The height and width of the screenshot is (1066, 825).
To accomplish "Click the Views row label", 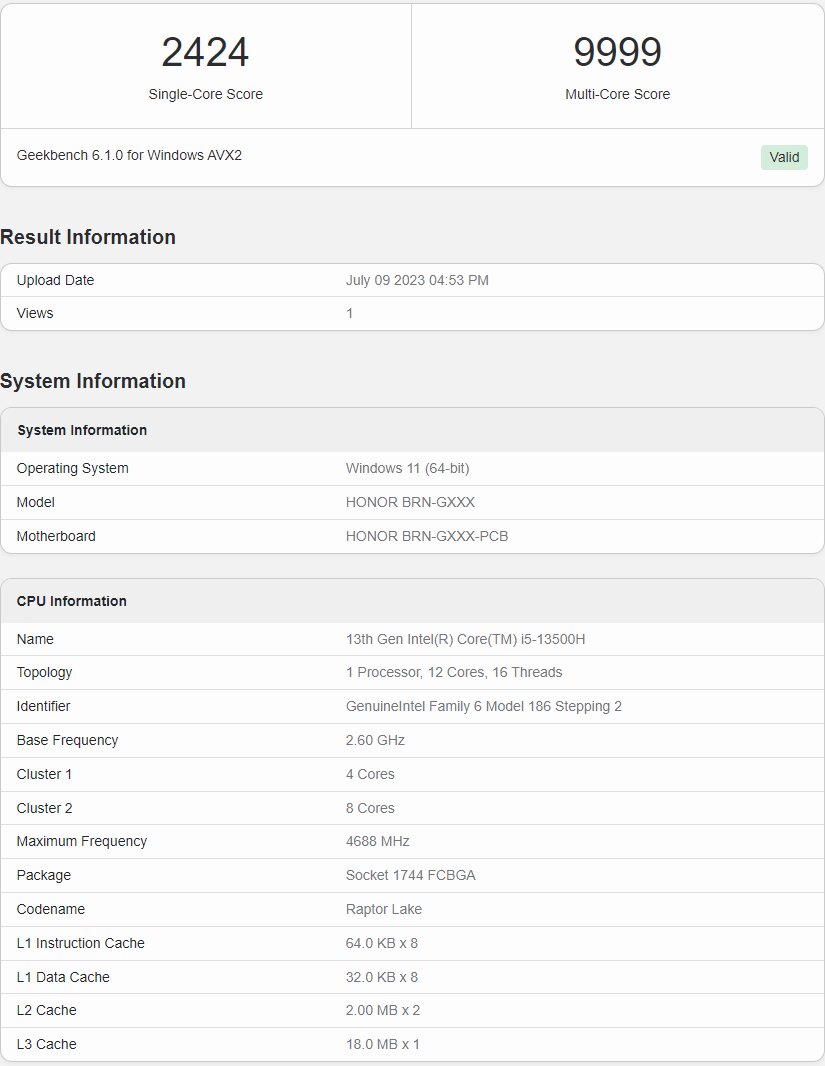I will click(x=35, y=313).
